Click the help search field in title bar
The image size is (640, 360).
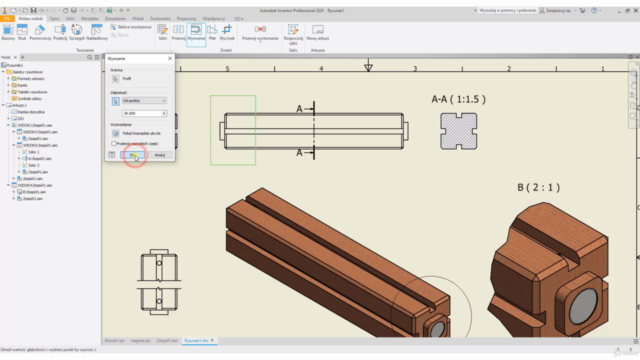[x=507, y=10]
